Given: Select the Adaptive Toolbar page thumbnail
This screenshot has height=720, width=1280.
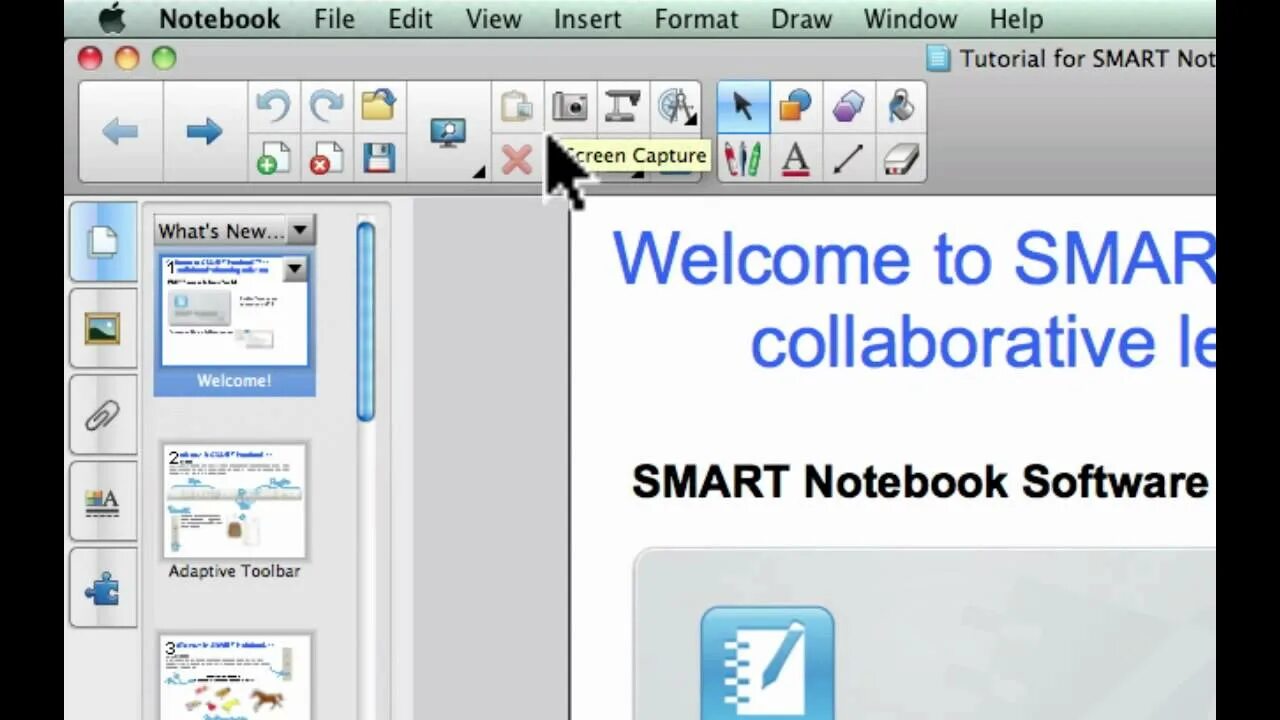Looking at the screenshot, I should pos(235,500).
